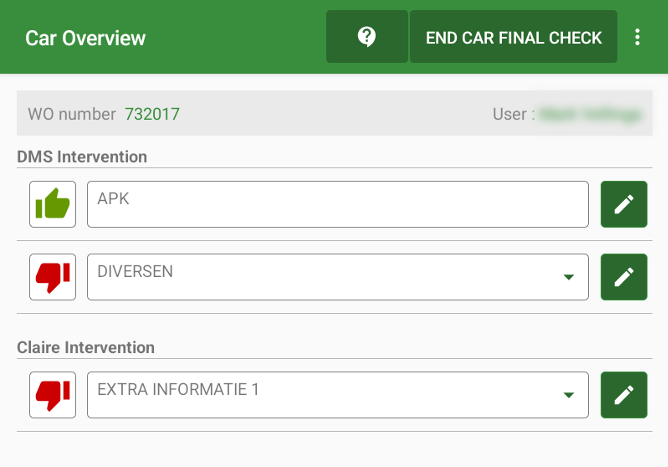Toggle the red thumbs-down for DIVERSEN
Image resolution: width=668 pixels, height=467 pixels.
tap(53, 277)
